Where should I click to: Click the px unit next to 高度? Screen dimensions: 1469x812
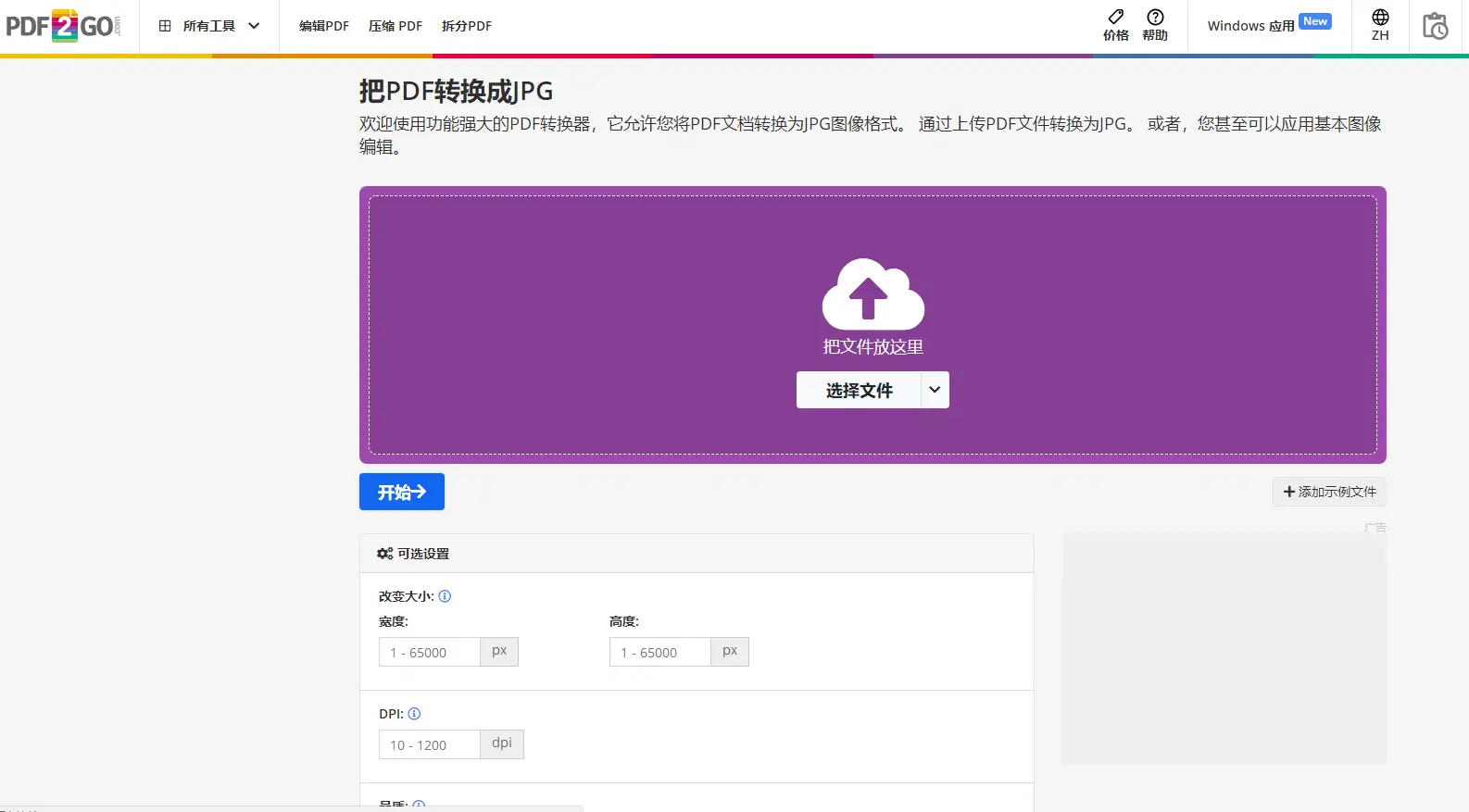point(730,651)
